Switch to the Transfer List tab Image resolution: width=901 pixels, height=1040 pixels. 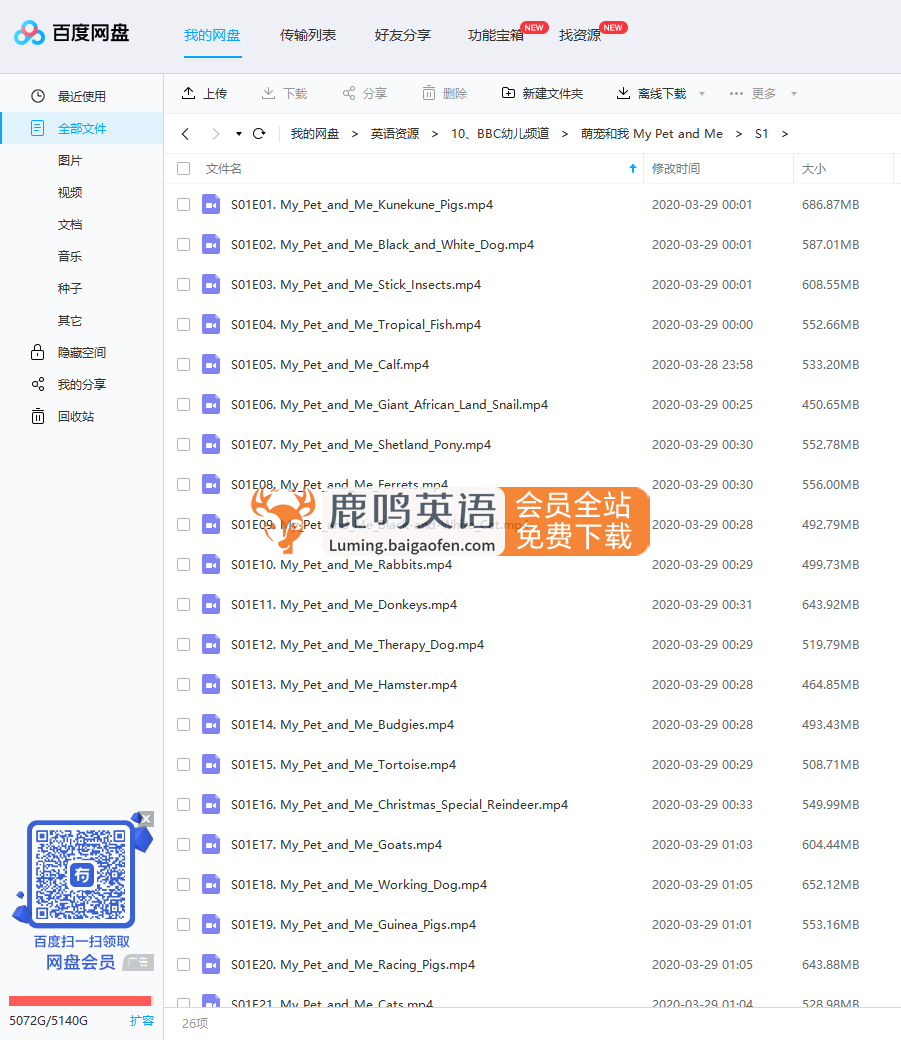308,35
